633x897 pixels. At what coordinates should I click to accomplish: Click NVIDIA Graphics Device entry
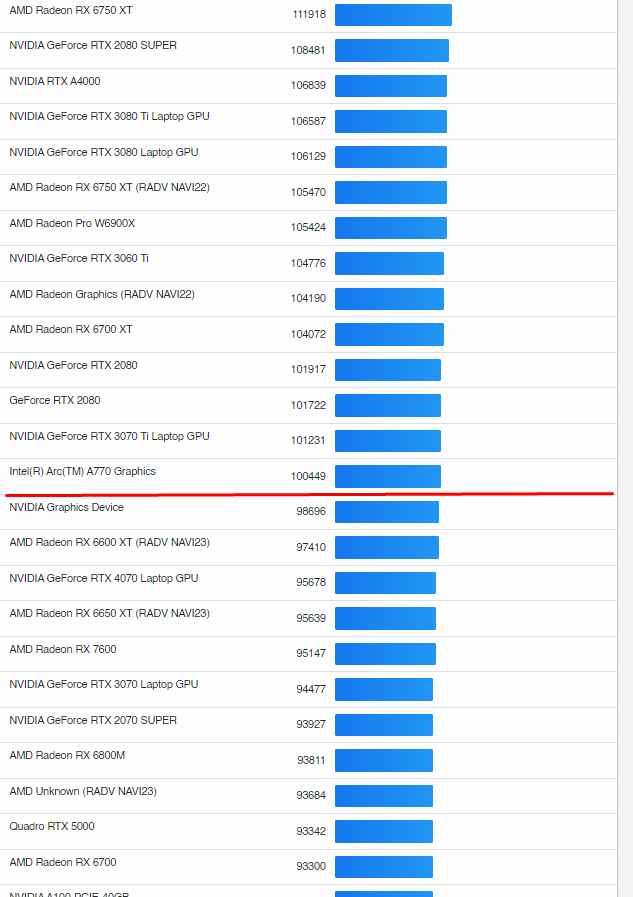click(x=66, y=507)
